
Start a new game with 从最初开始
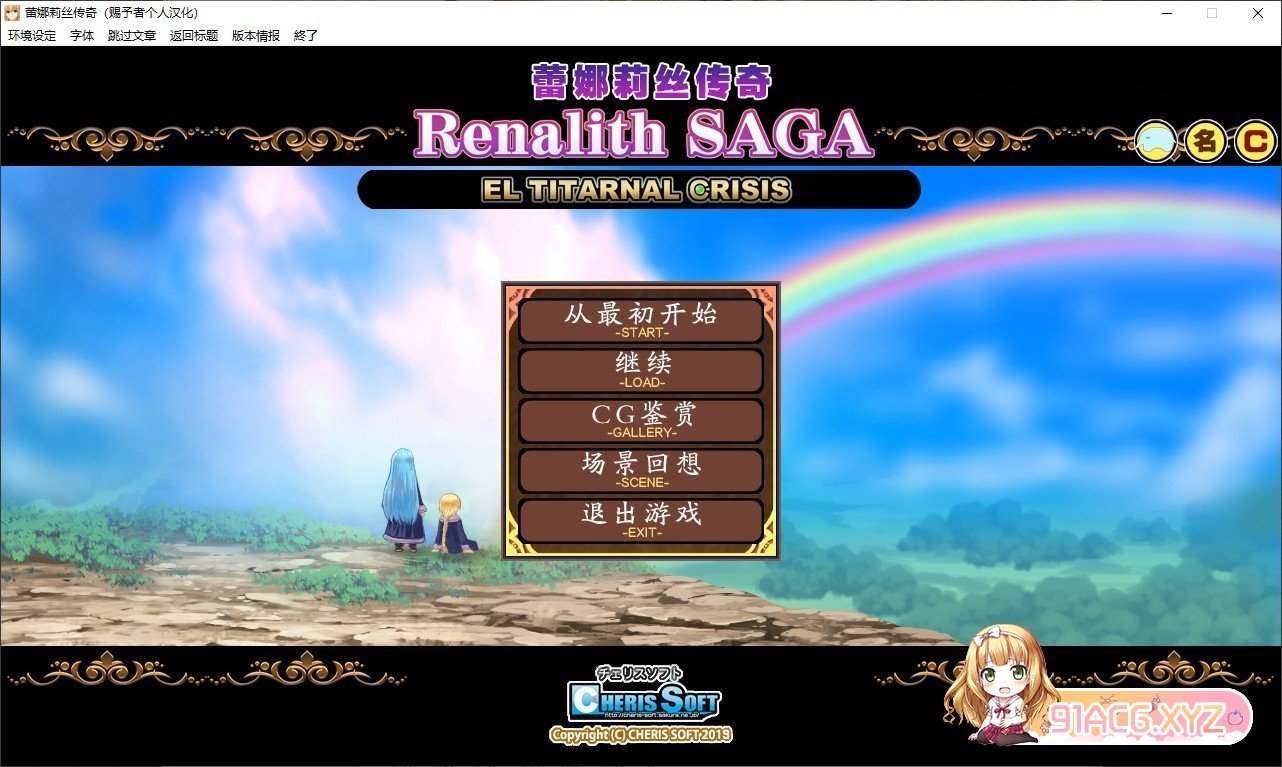tap(641, 320)
